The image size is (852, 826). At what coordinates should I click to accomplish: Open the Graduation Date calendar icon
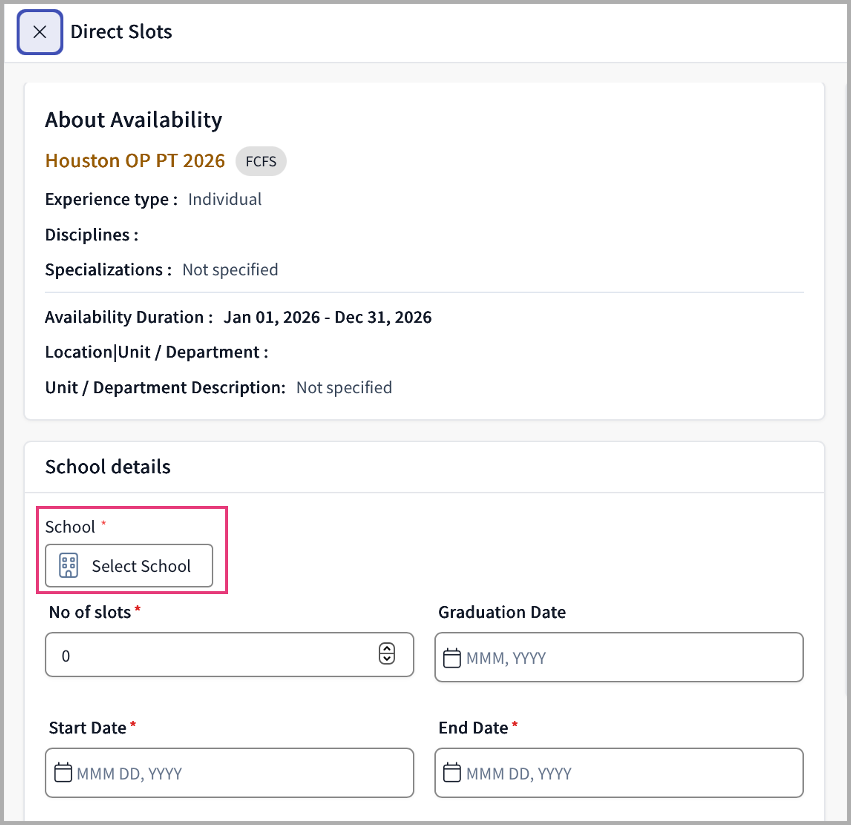[x=452, y=658]
